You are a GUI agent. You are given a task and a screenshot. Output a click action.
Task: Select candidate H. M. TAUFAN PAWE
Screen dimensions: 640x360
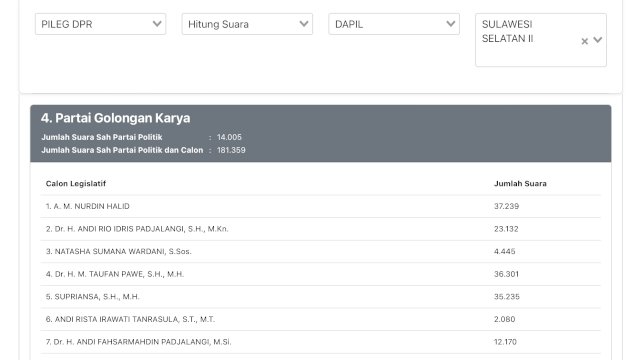pos(115,274)
